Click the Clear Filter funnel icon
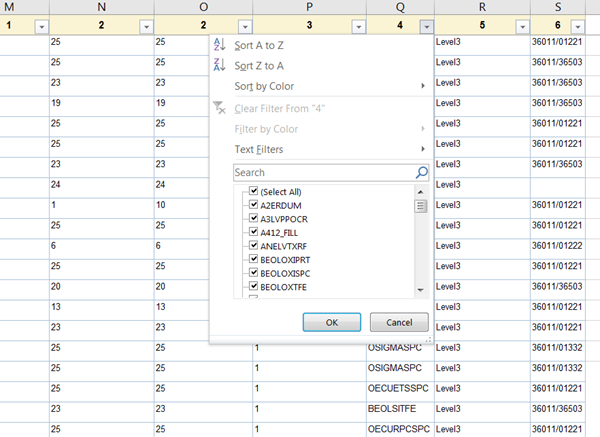600x437 pixels. (x=219, y=107)
